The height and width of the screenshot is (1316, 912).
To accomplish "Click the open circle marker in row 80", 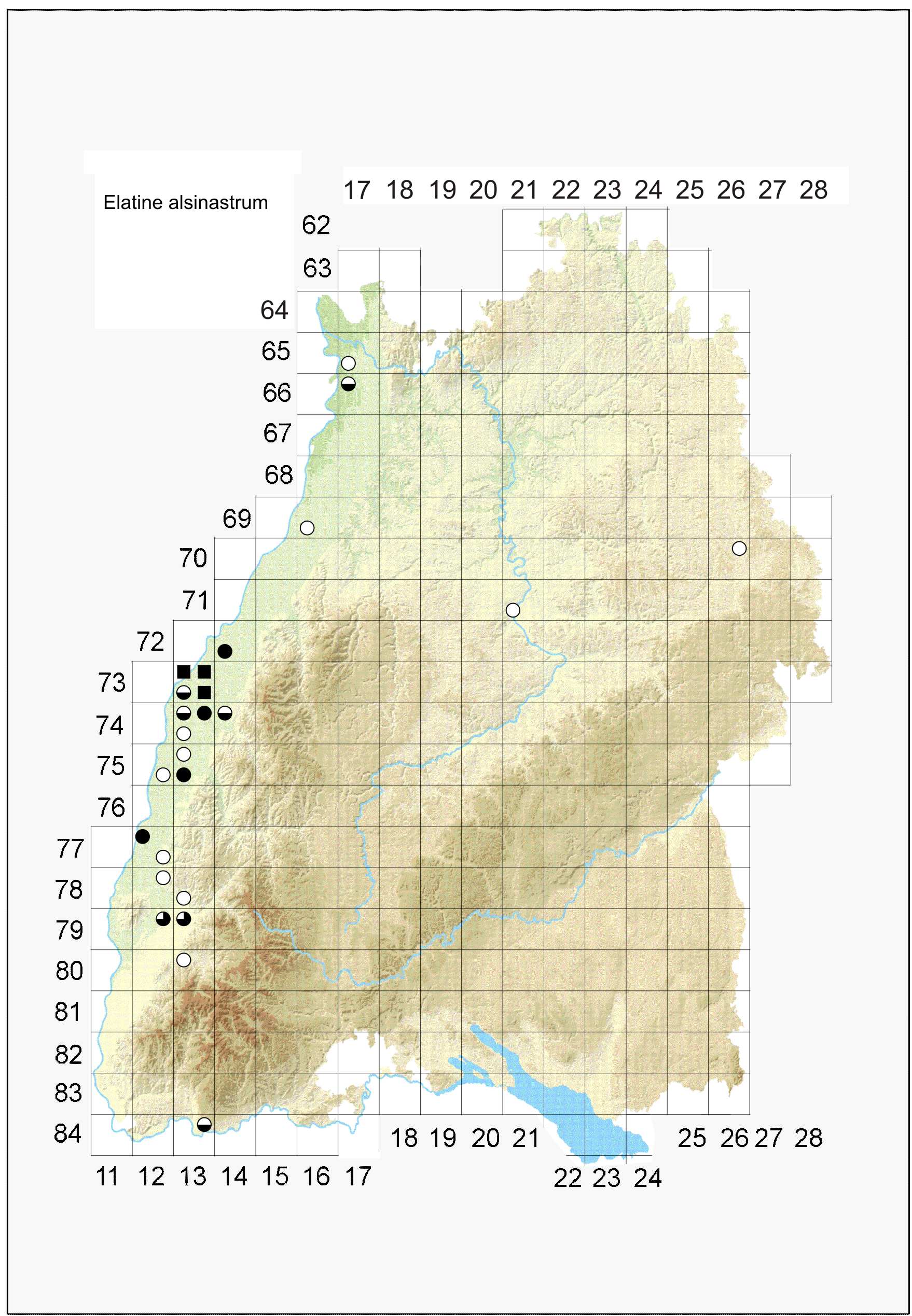I will (x=184, y=960).
